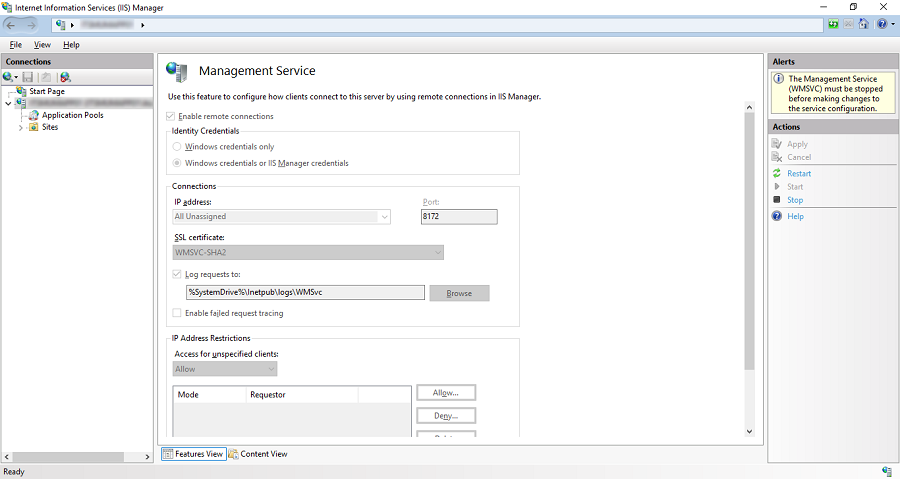Select the Sites node
The height and width of the screenshot is (479, 900).
click(49, 127)
